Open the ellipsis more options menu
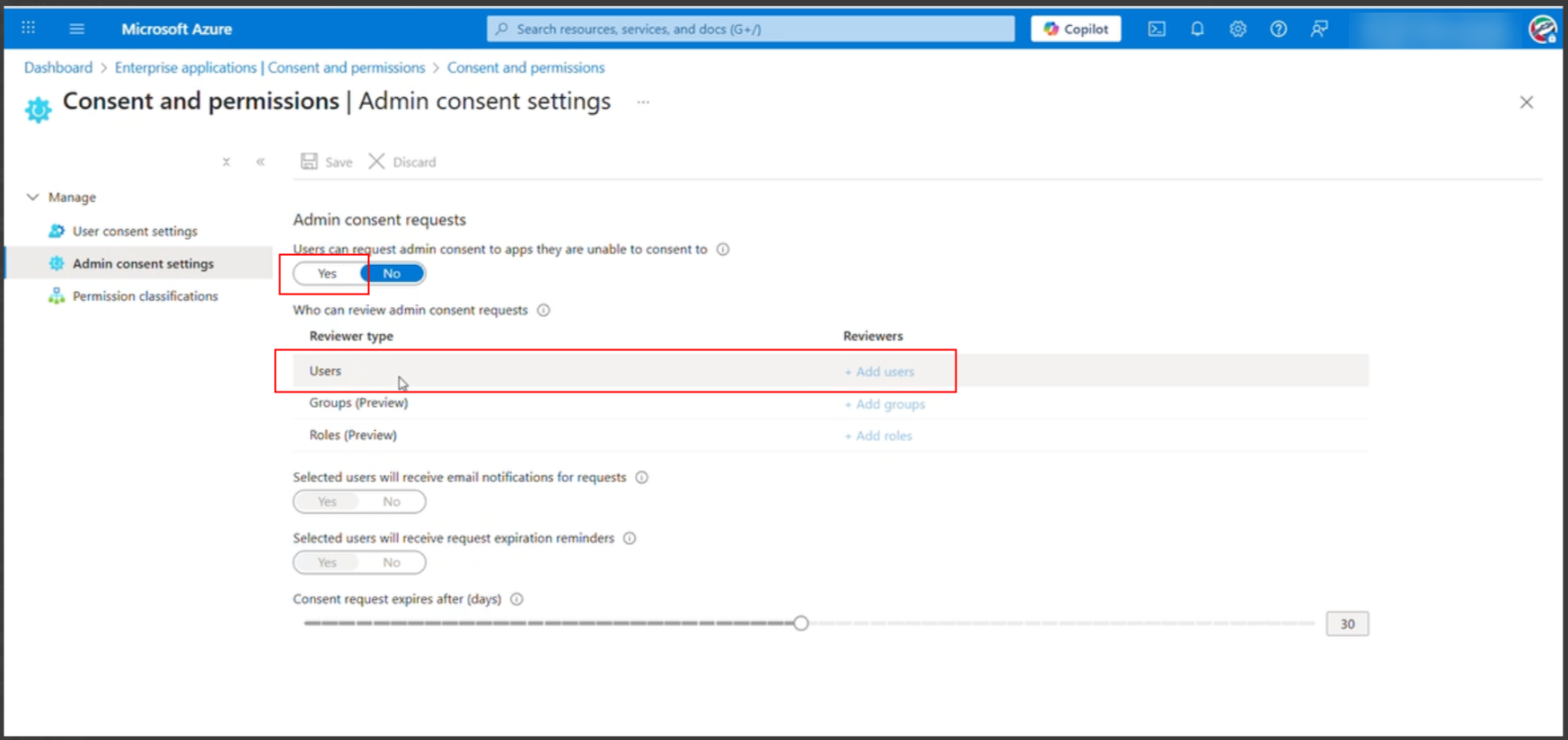 [x=643, y=102]
